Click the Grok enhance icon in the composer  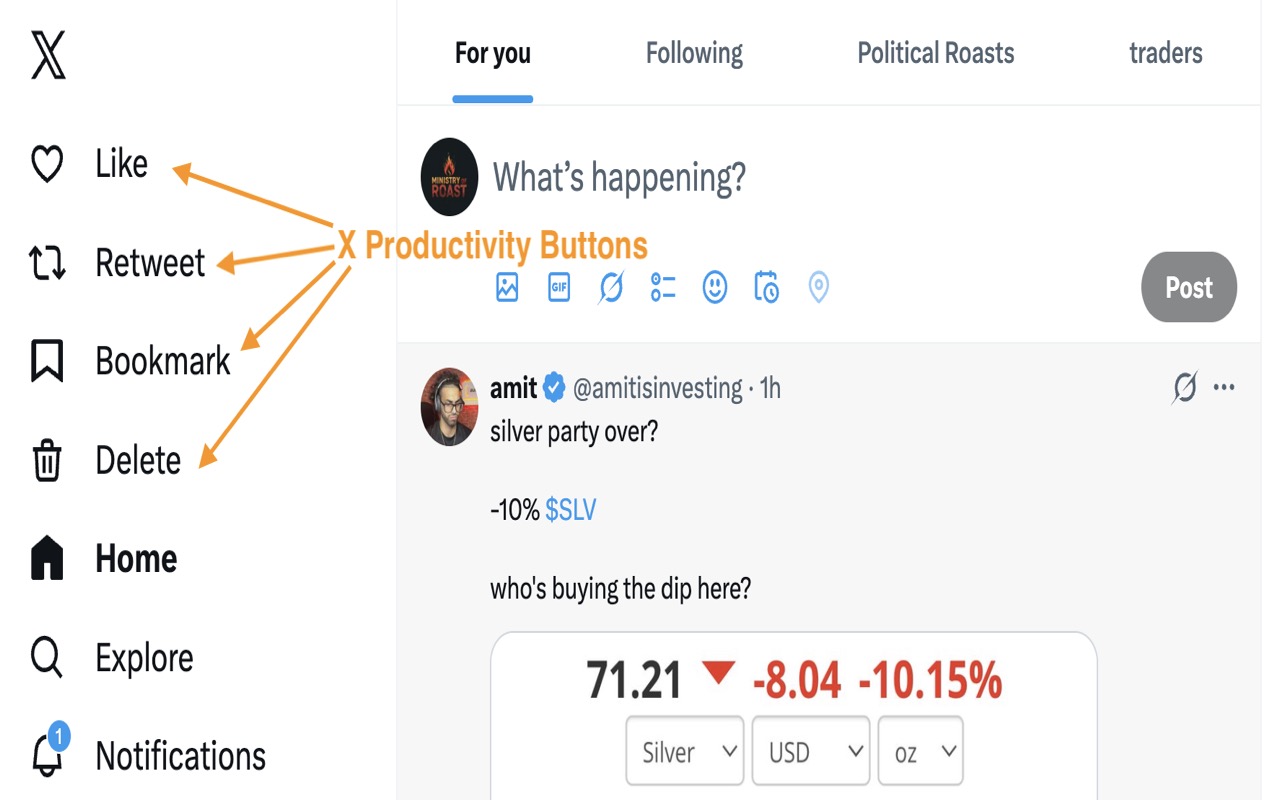(x=610, y=287)
